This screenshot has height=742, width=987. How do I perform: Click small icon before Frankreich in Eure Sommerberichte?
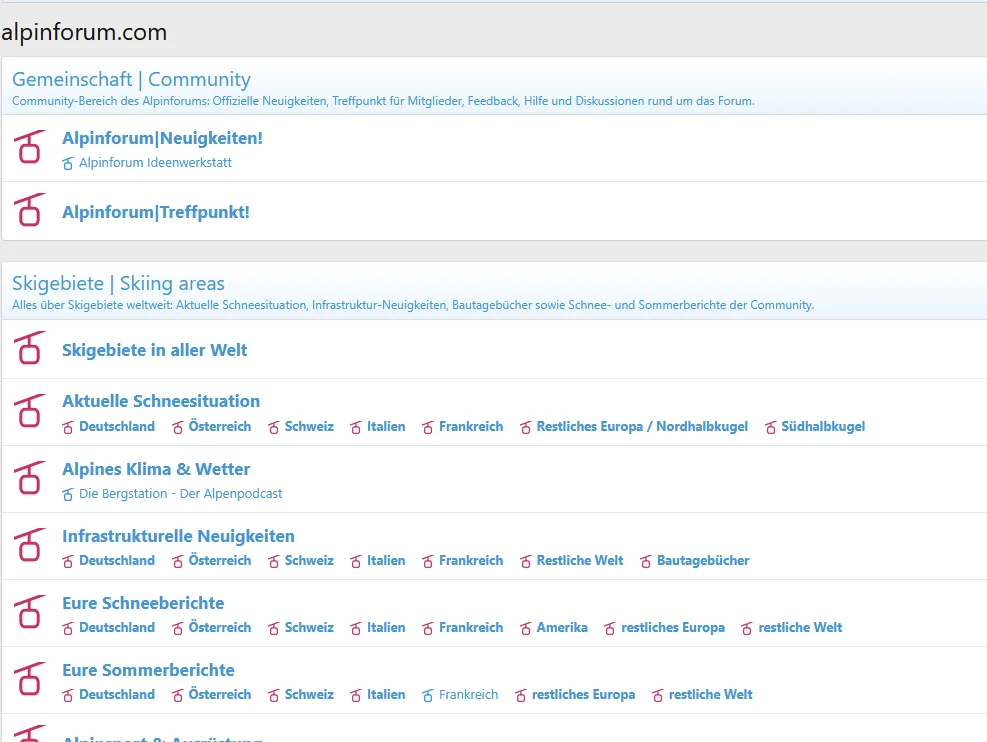pos(428,695)
